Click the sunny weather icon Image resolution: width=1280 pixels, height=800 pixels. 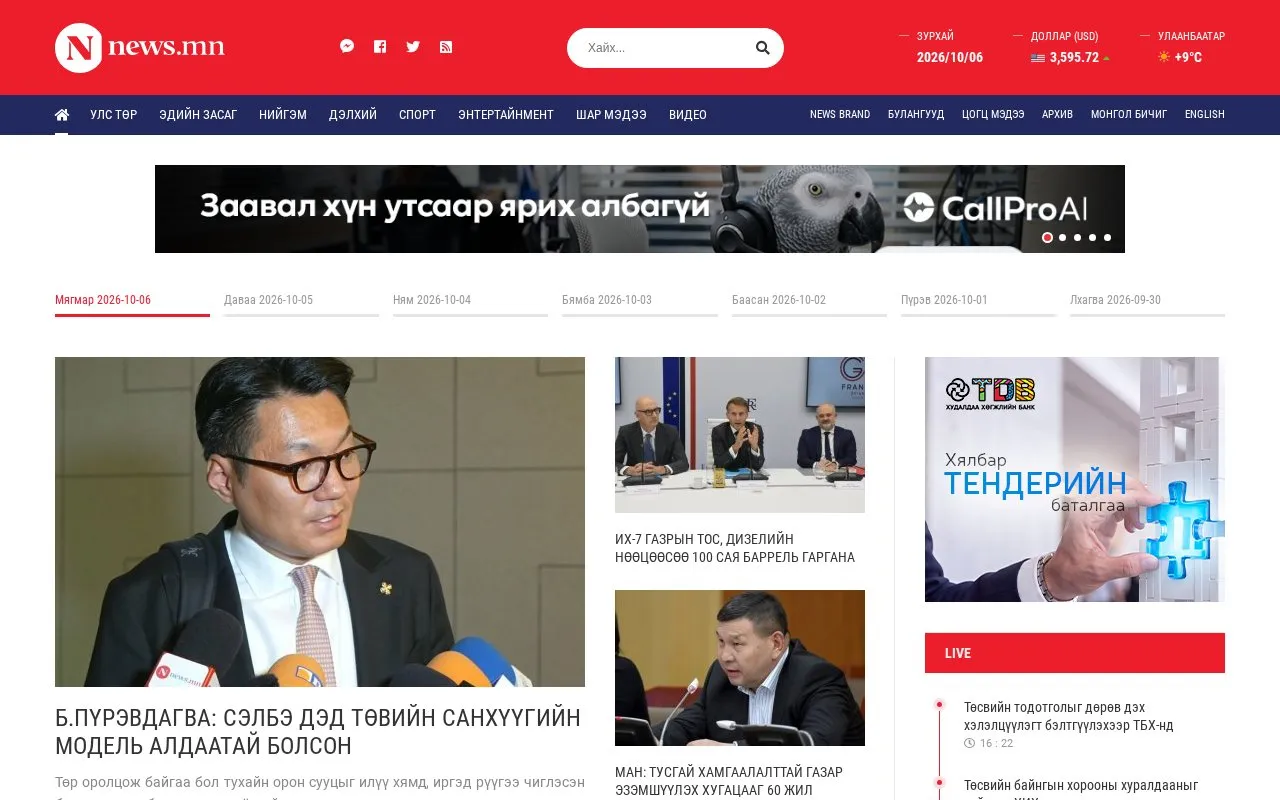coord(1164,57)
